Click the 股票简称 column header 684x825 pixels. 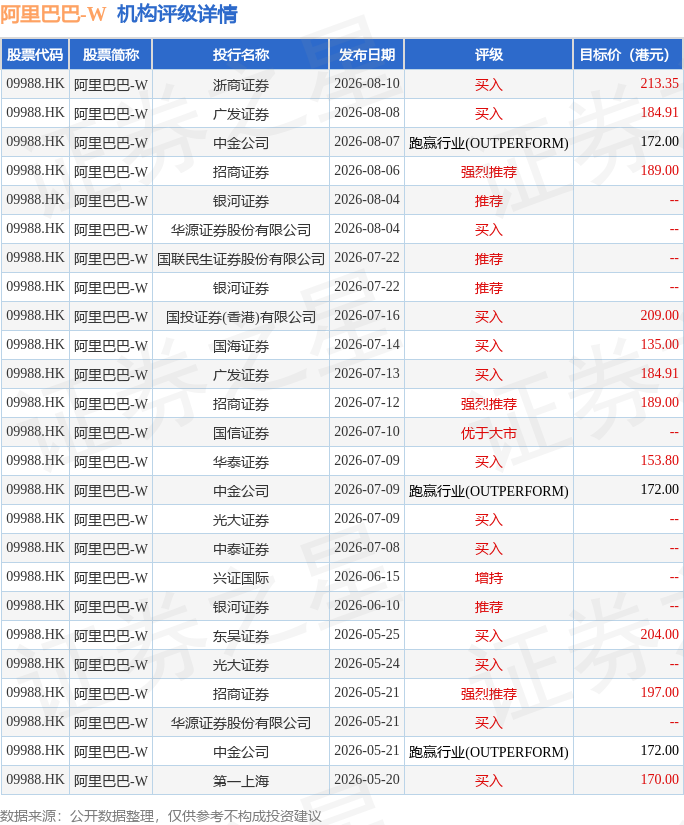[x=110, y=54]
